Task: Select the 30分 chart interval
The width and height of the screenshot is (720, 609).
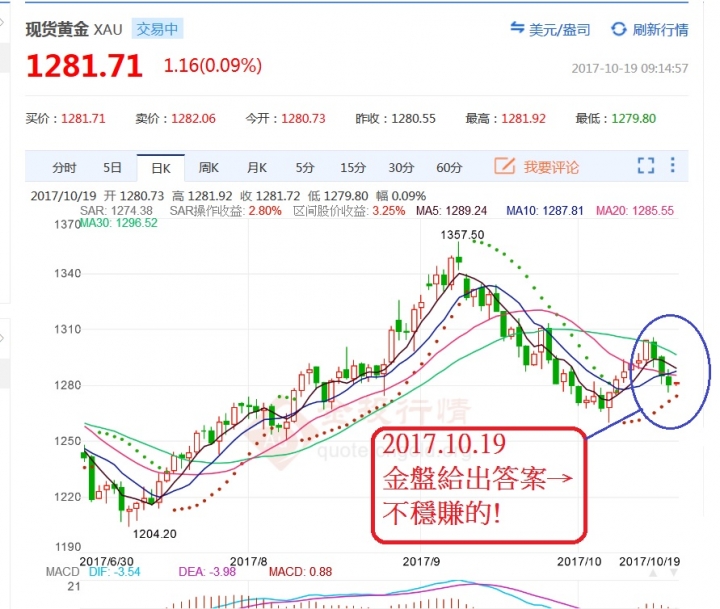Action: pyautogui.click(x=401, y=168)
